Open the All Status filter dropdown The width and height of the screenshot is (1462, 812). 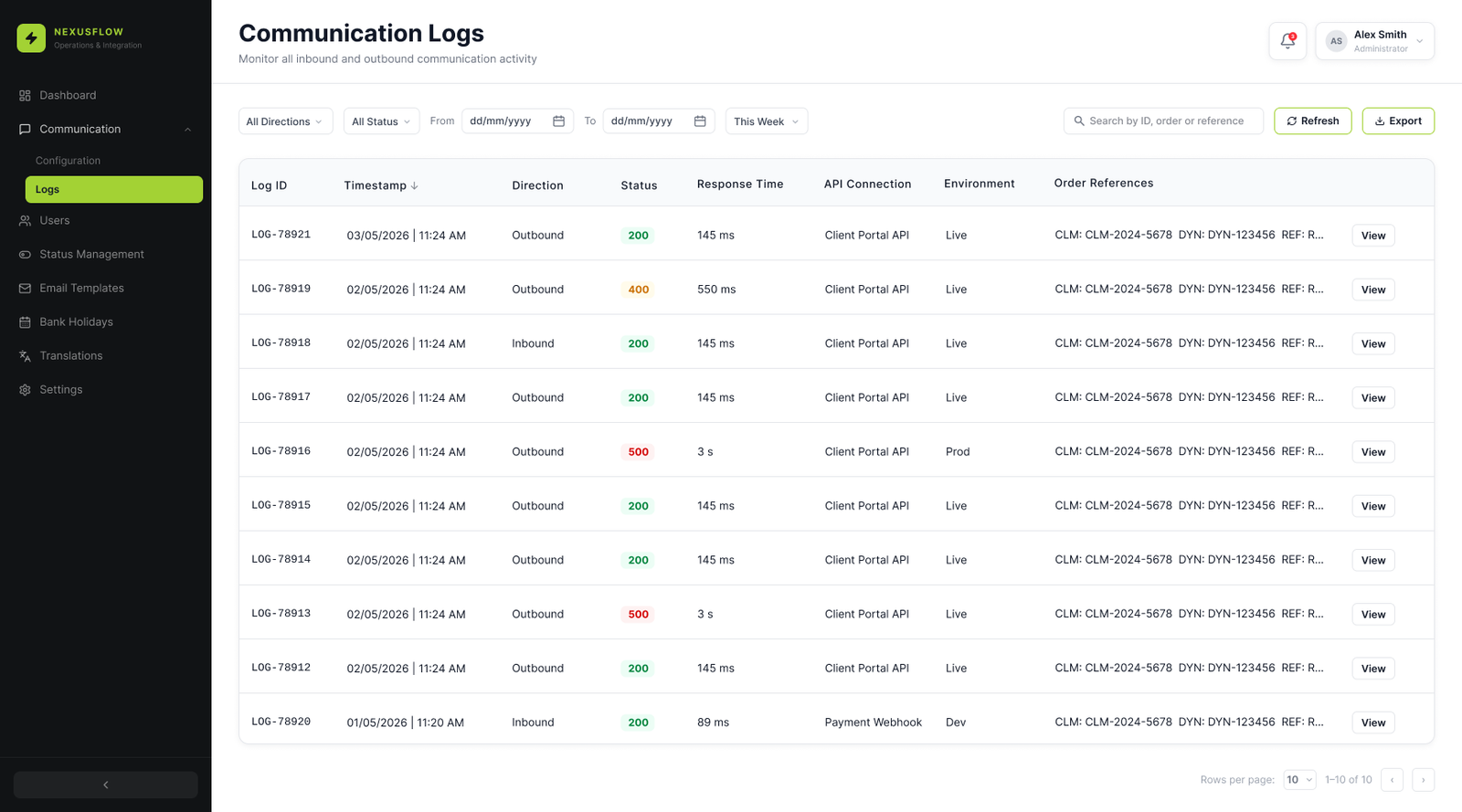[x=382, y=121]
